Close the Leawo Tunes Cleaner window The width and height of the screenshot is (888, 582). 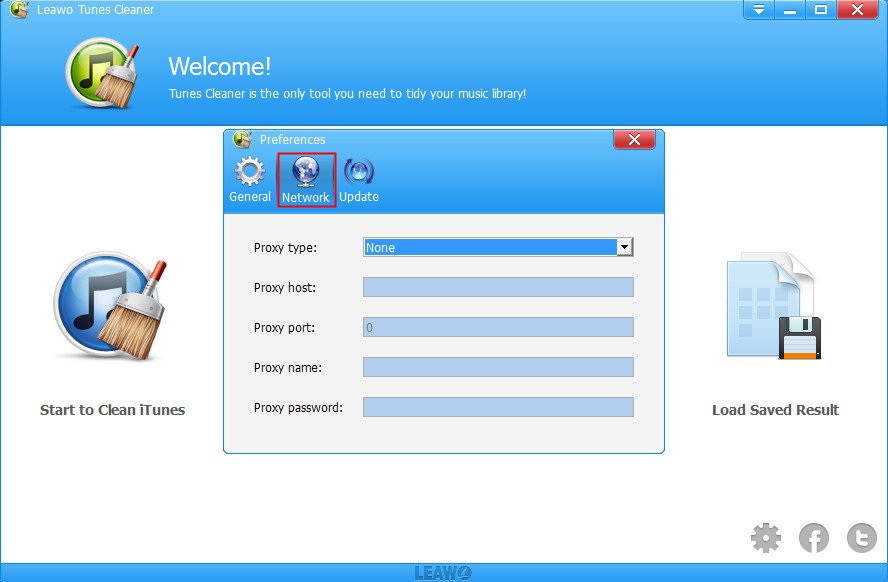point(857,10)
